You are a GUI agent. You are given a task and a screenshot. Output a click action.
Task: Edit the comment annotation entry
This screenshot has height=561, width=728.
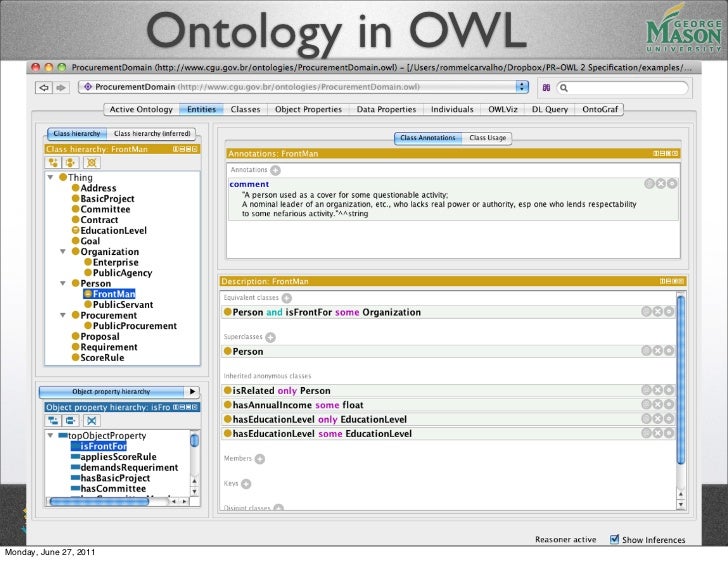672,184
